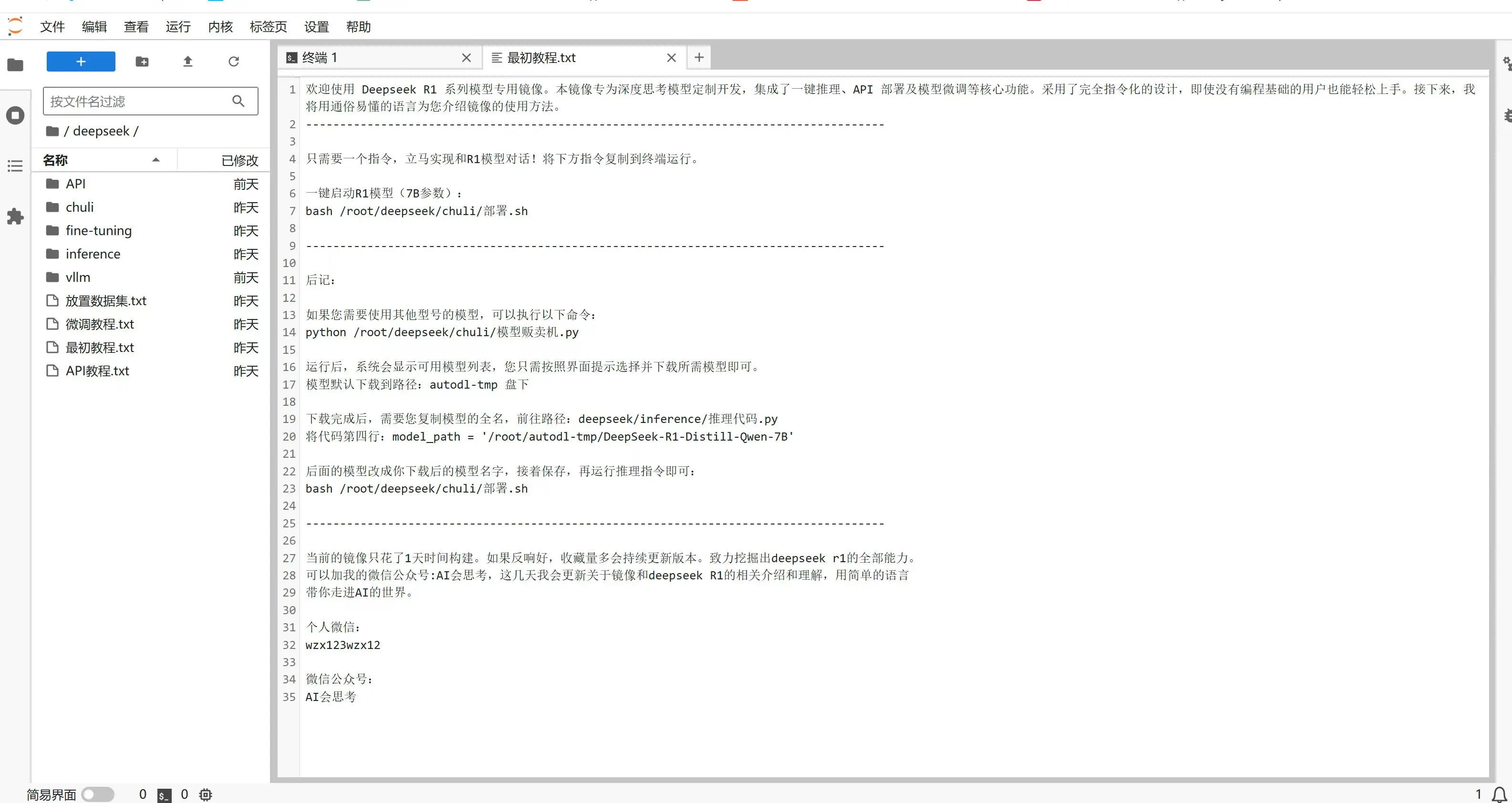Open the file browser sidebar icon
The height and width of the screenshot is (803, 1512).
[x=15, y=64]
